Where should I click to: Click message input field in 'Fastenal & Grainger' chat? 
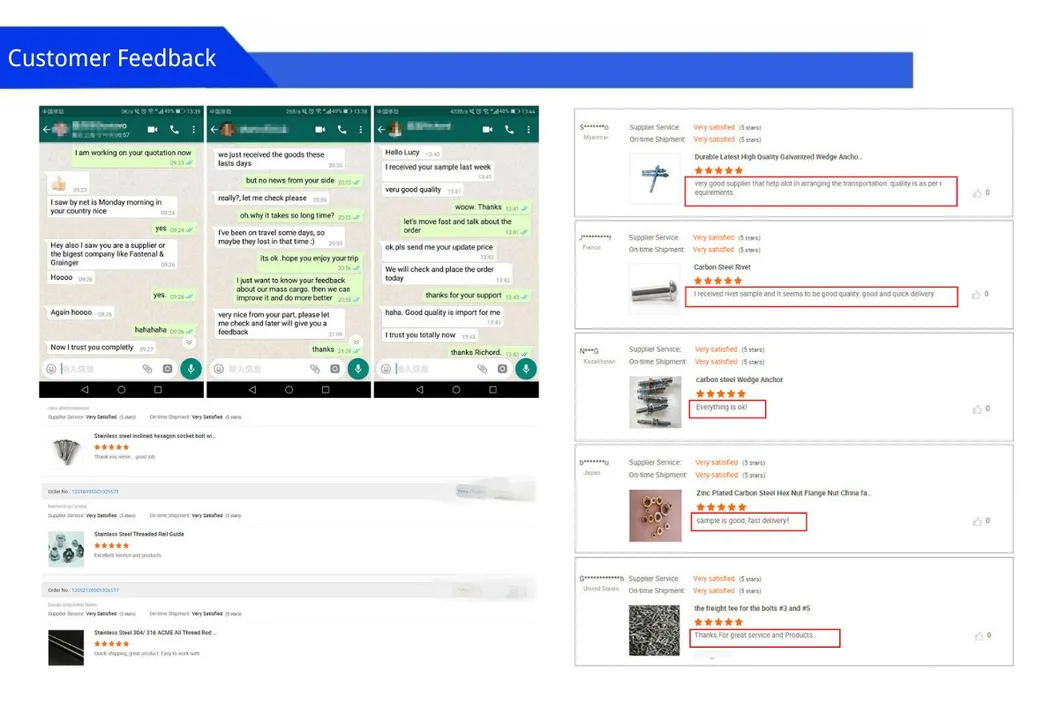click(98, 369)
